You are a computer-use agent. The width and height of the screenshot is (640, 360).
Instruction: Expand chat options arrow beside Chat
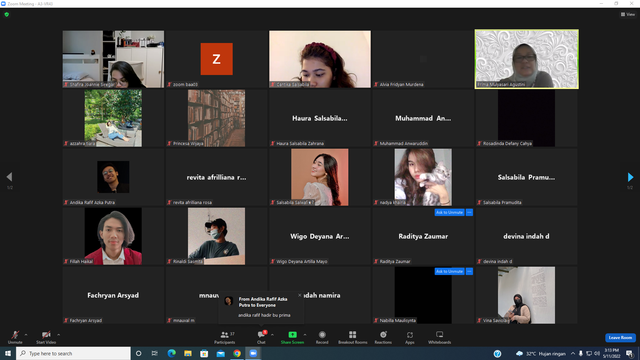(272, 335)
